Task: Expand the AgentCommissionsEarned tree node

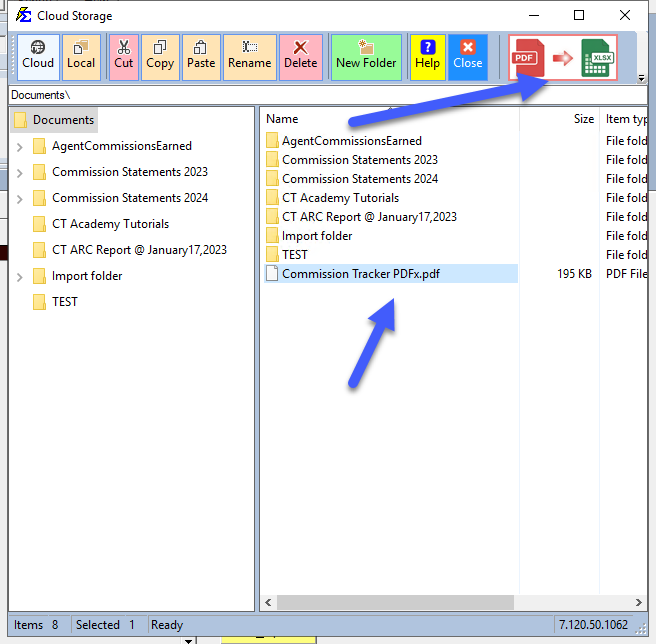Action: point(20,146)
